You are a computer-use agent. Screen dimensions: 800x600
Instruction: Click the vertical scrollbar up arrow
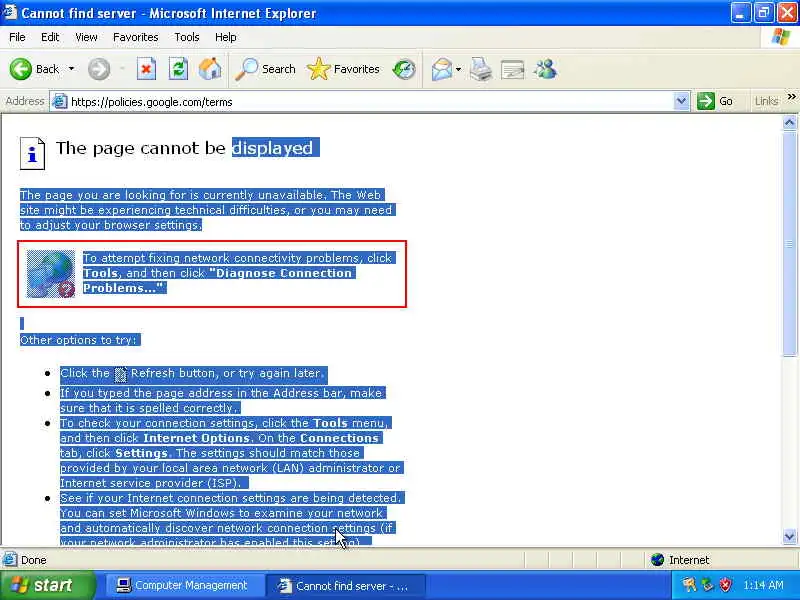[x=789, y=122]
